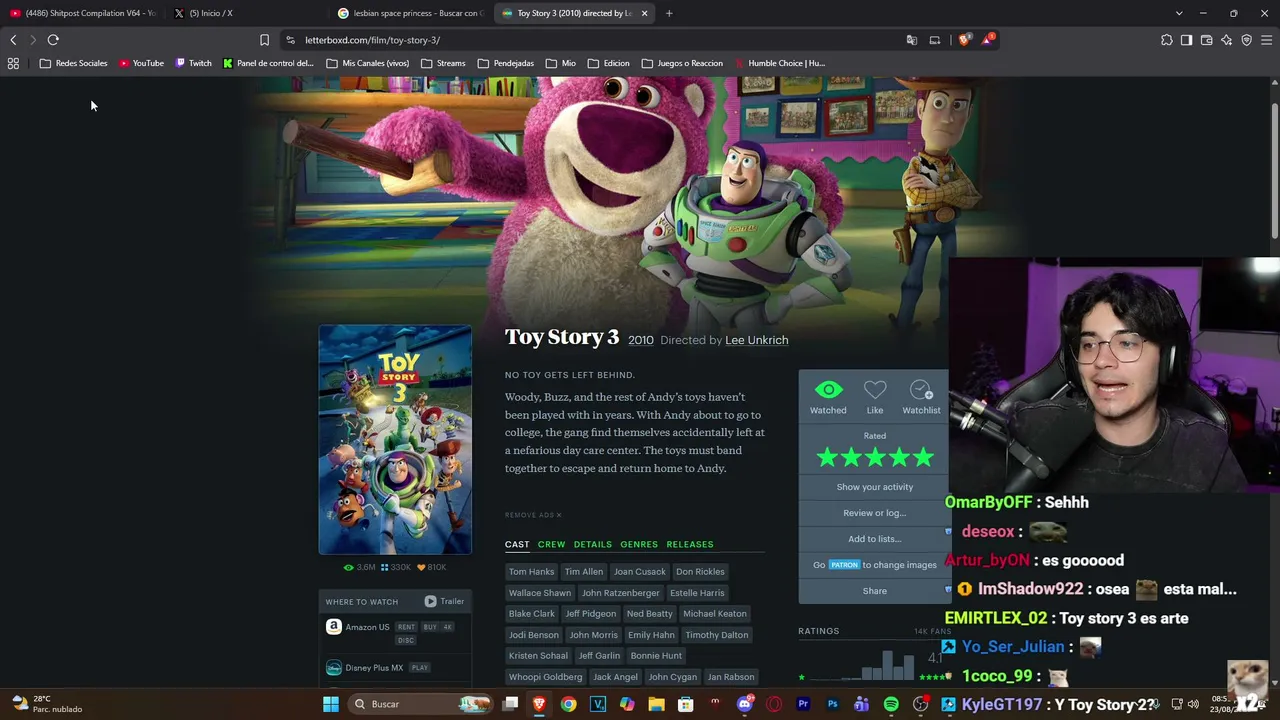Open the apps grid in bookmarks bar
The width and height of the screenshot is (1280, 720).
(x=13, y=63)
